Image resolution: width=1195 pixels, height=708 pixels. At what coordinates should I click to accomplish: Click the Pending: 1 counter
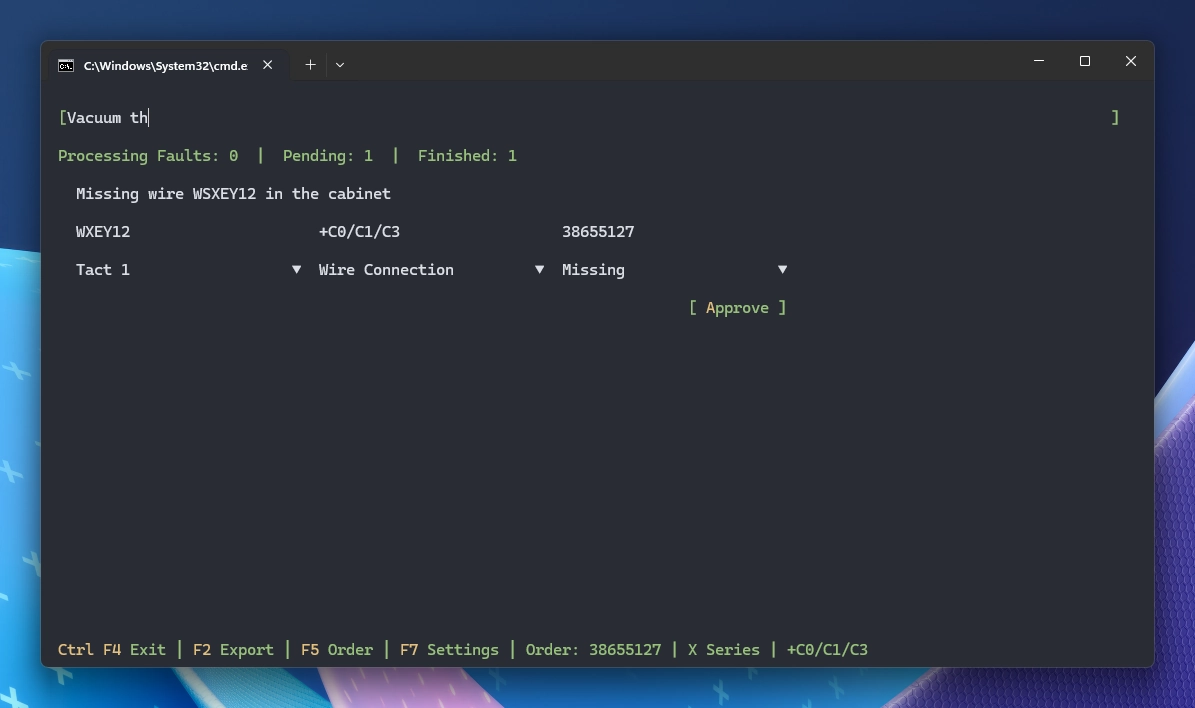pos(327,155)
